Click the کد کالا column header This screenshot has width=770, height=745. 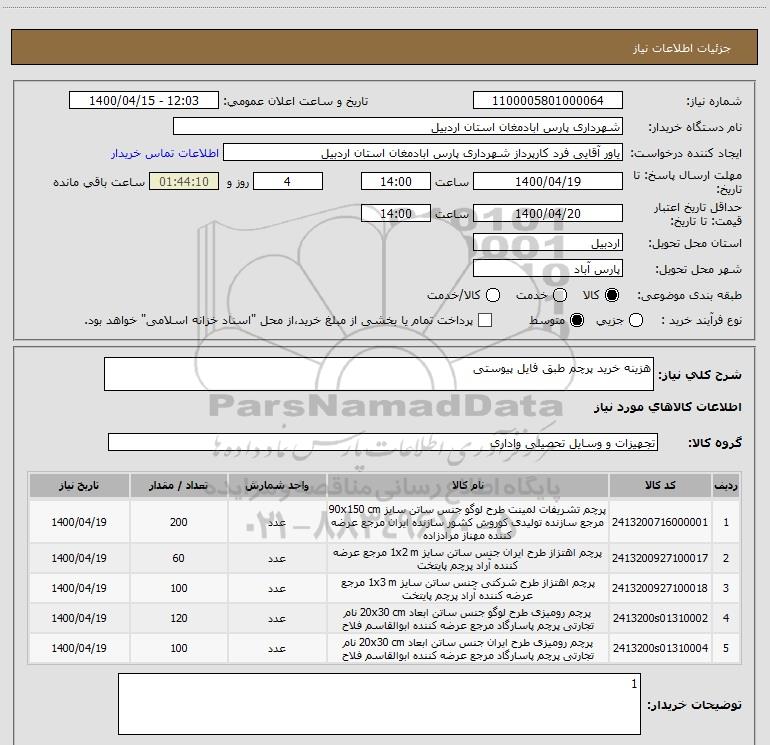coord(660,486)
